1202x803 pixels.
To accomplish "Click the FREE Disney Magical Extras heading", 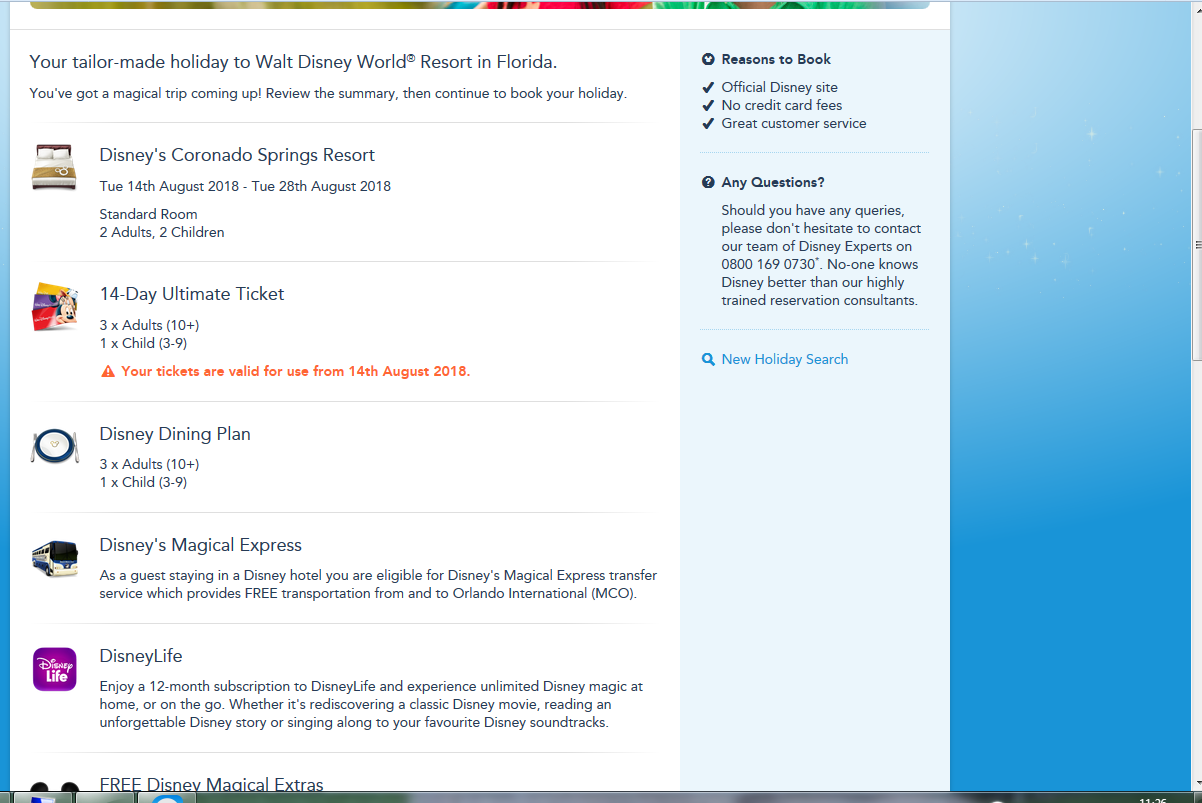I will click(211, 785).
